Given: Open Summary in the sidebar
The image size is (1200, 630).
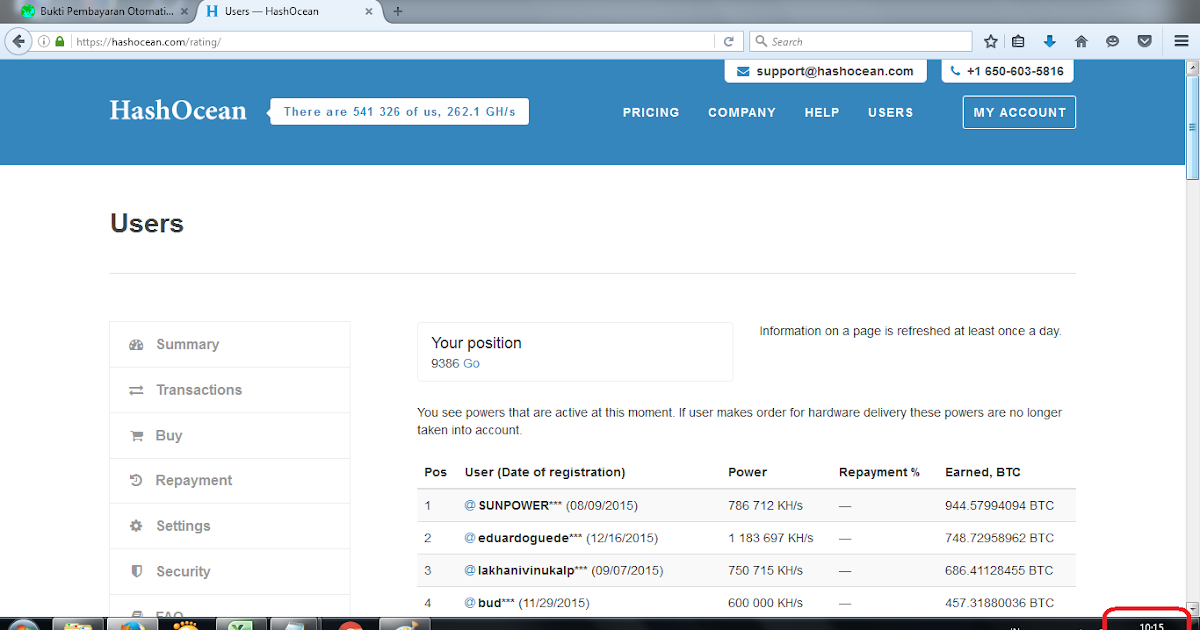Looking at the screenshot, I should 229,344.
